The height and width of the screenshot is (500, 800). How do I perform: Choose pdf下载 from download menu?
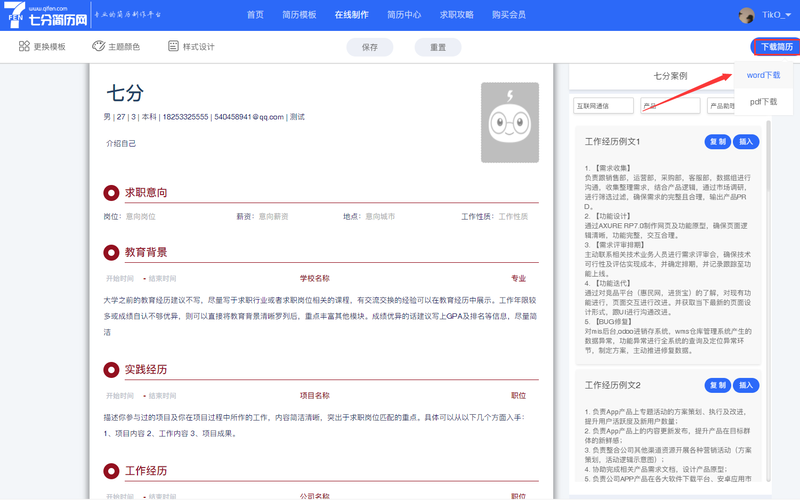pyautogui.click(x=763, y=102)
